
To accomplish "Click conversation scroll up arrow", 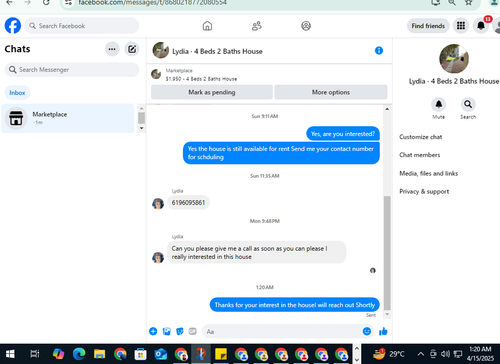I will 387,109.
